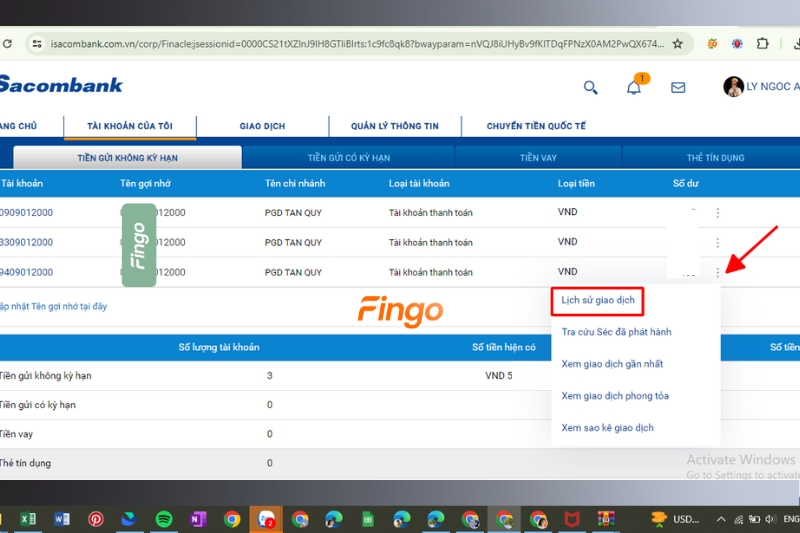Click Thẻ tín dụng summary row
This screenshot has height=533, width=800.
coord(400,463)
